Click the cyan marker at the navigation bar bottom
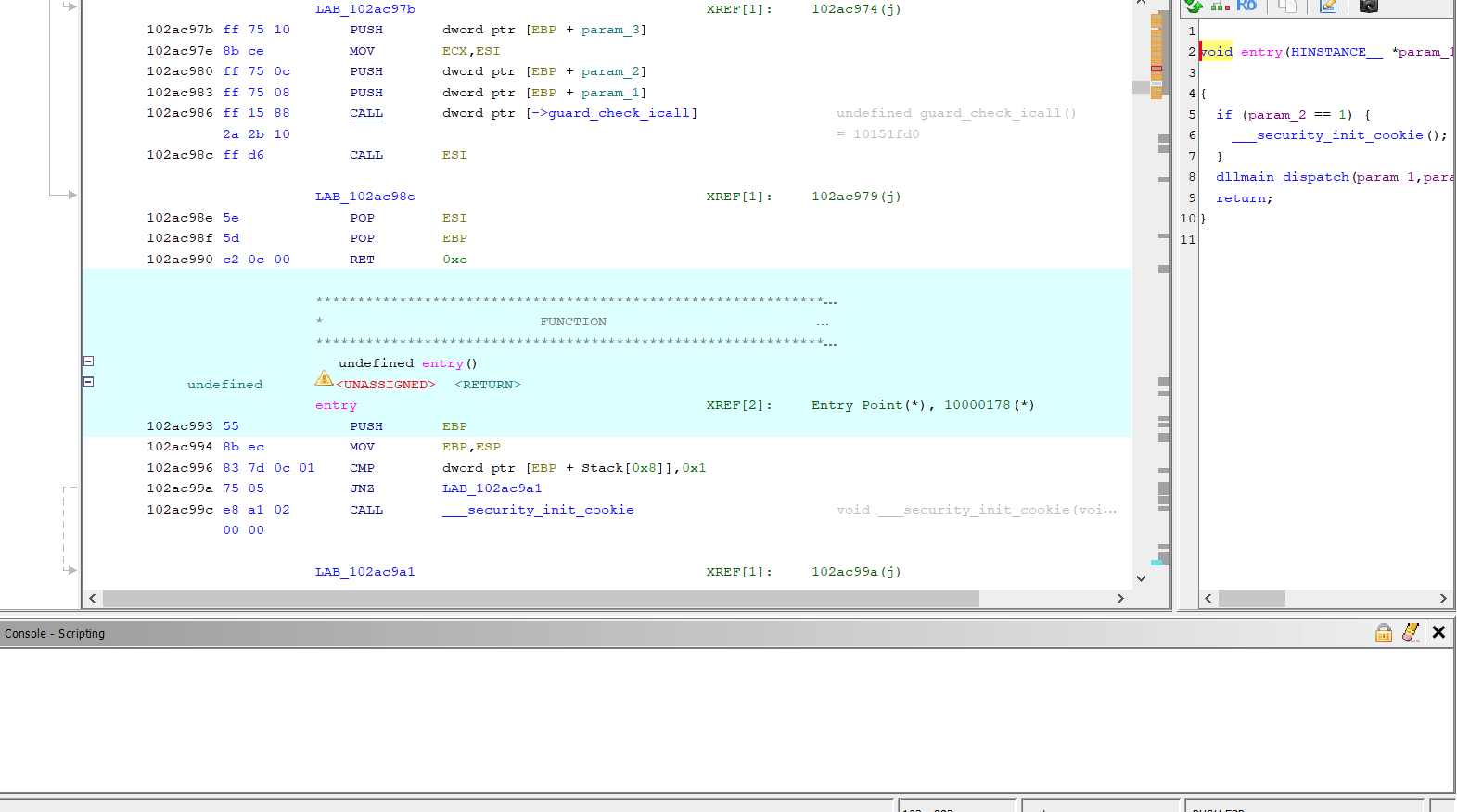The width and height of the screenshot is (1457, 812). [1157, 562]
